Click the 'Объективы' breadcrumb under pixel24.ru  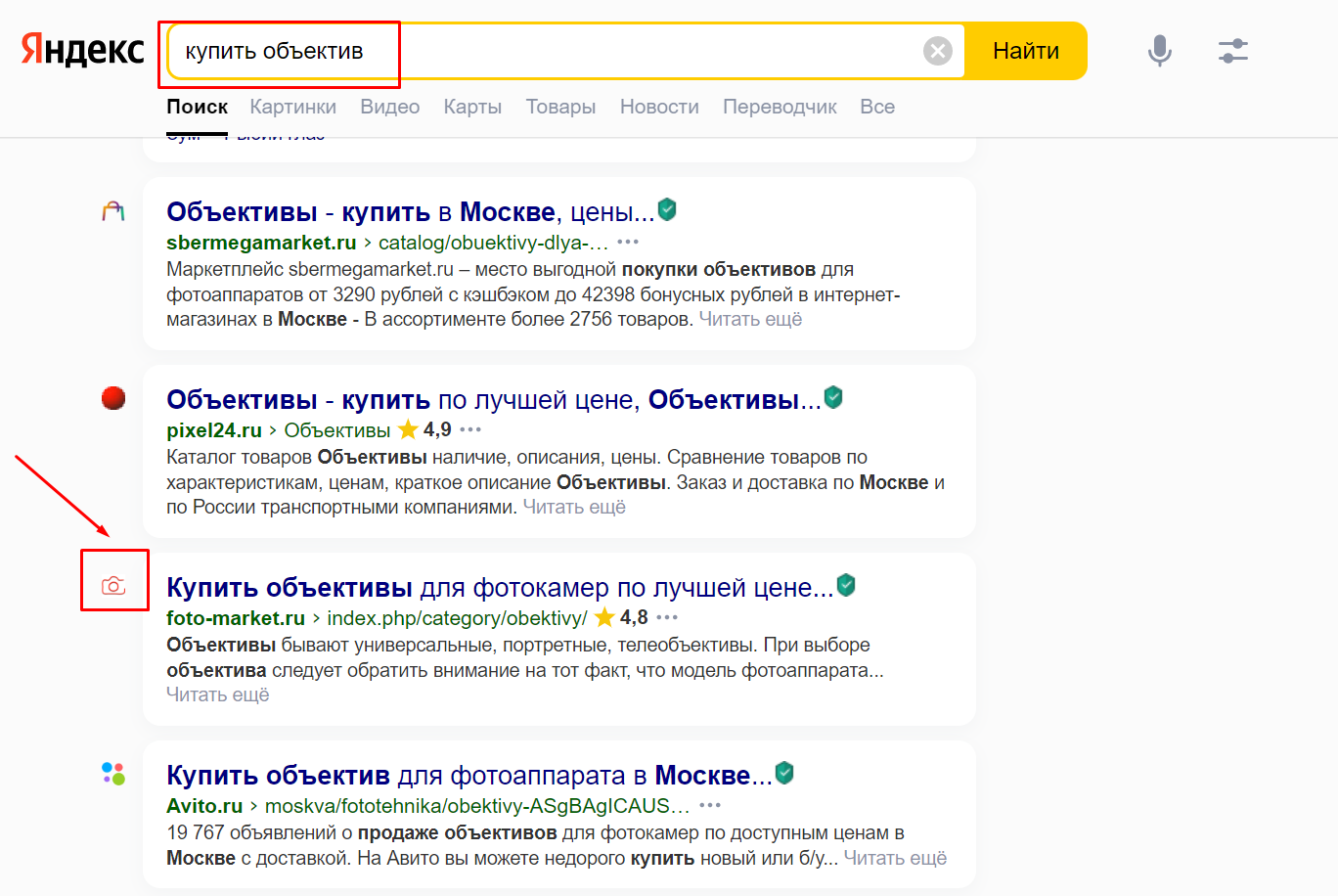[x=337, y=429]
